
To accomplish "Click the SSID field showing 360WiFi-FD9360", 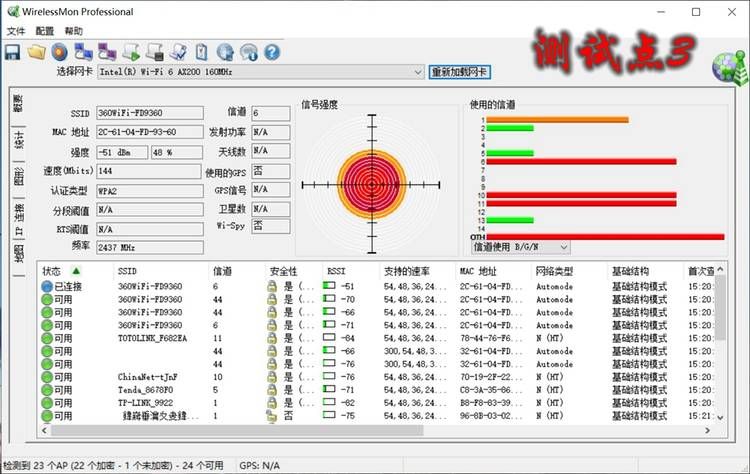I will click(150, 113).
